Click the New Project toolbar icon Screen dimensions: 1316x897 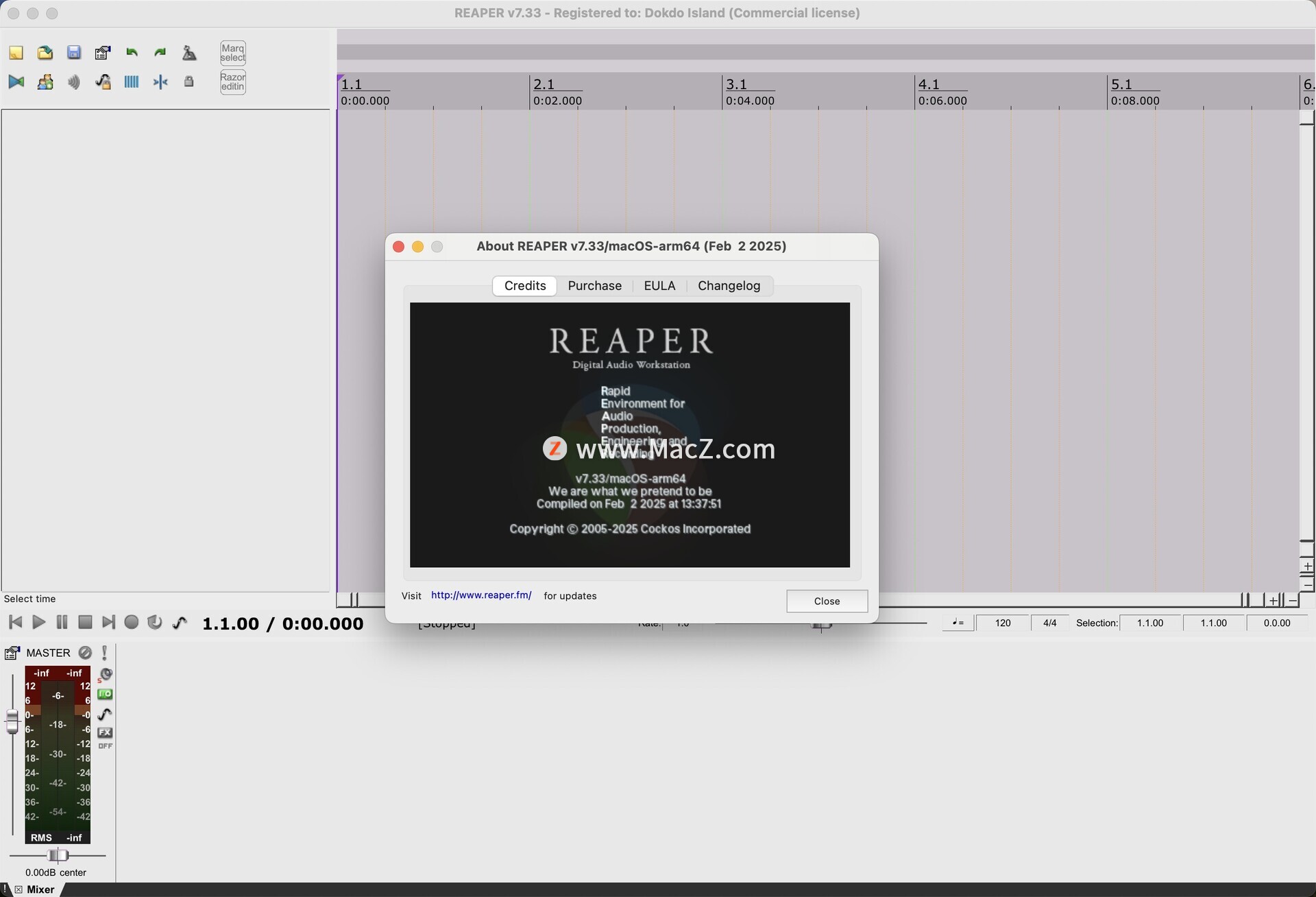coord(16,53)
